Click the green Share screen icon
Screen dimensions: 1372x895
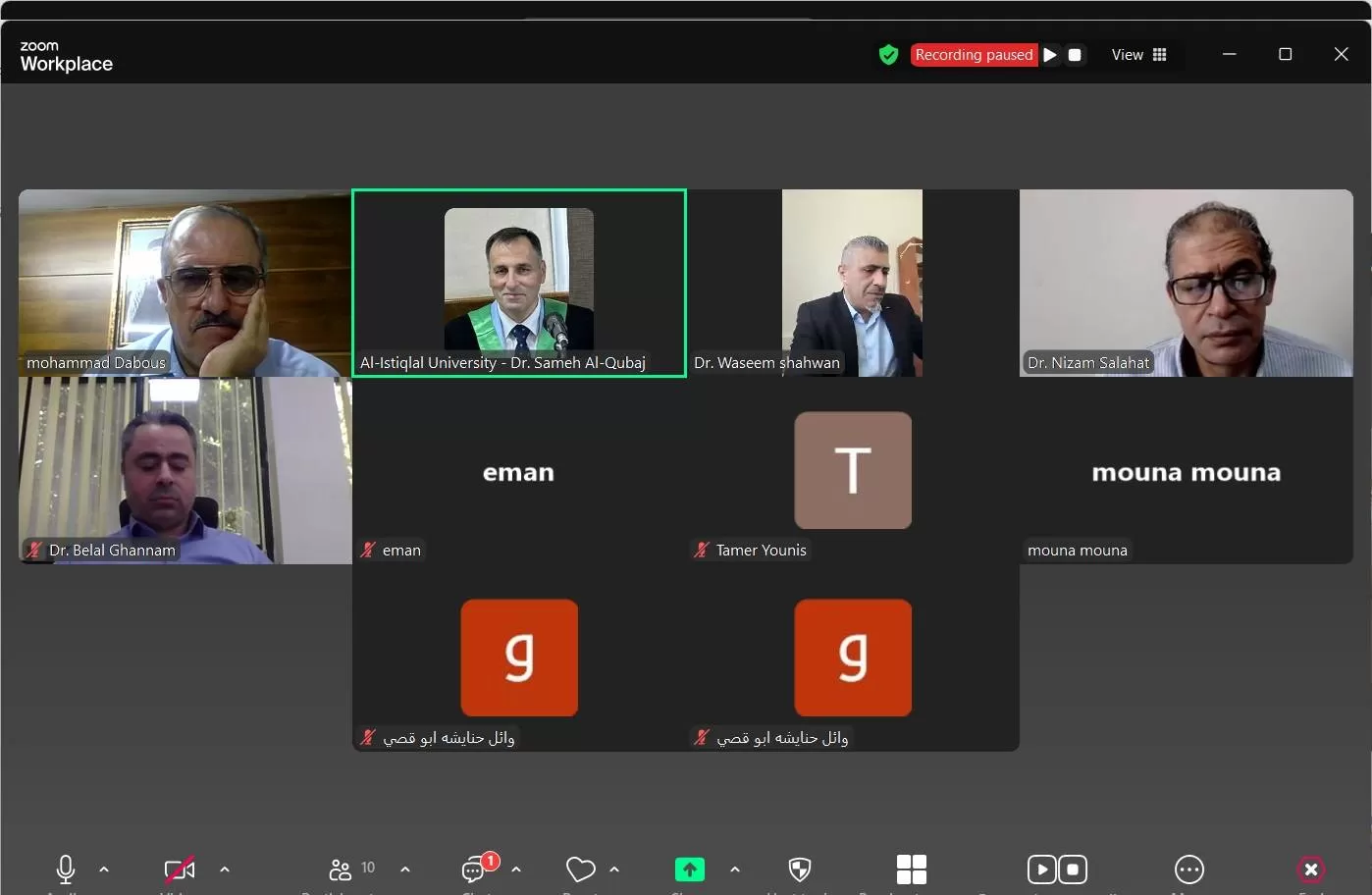(x=689, y=869)
